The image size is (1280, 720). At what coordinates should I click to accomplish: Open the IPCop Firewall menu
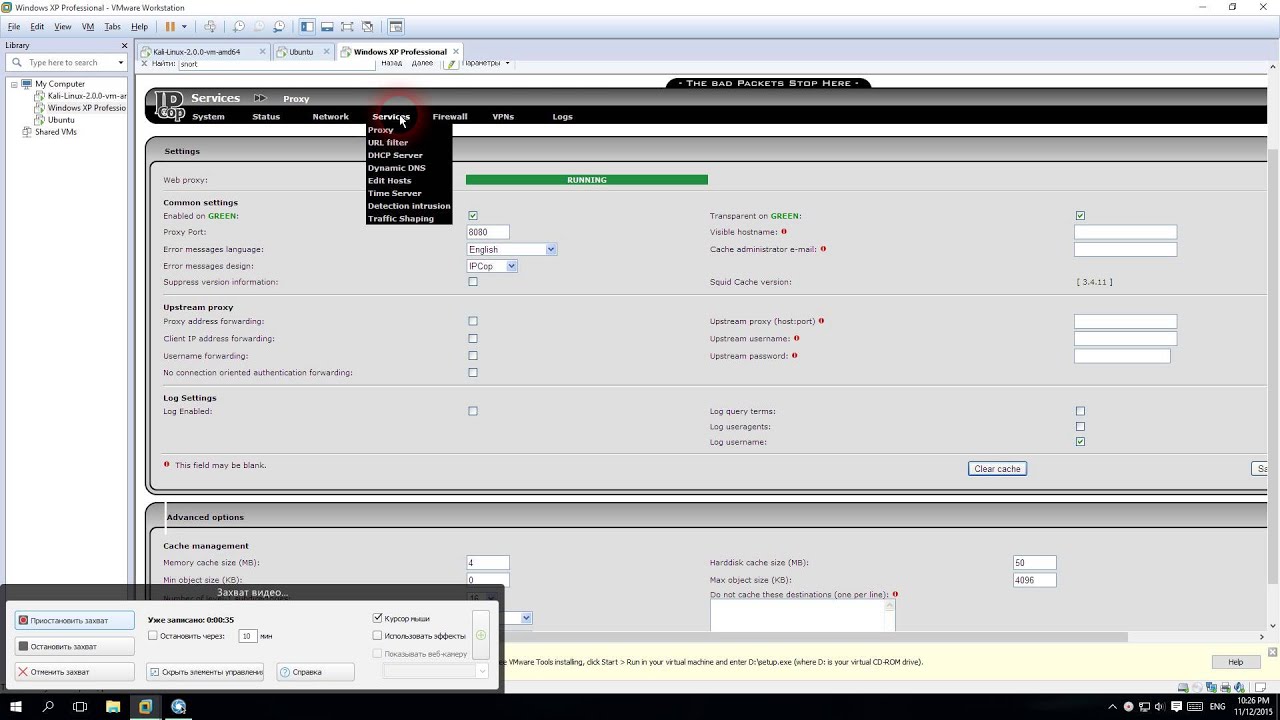450,117
